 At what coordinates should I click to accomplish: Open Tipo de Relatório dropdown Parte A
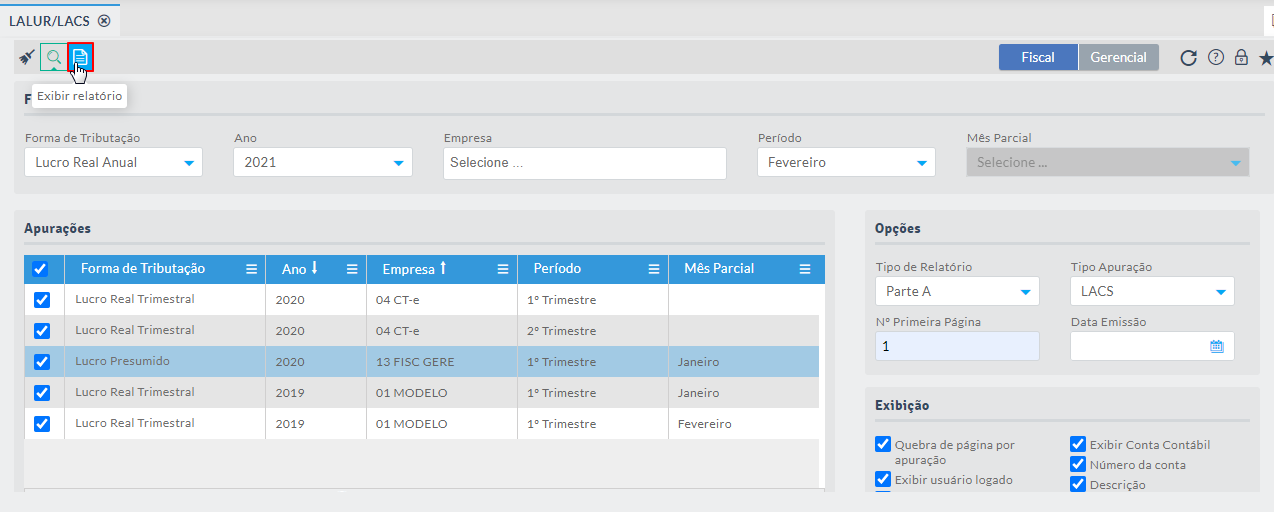pyautogui.click(x=957, y=291)
